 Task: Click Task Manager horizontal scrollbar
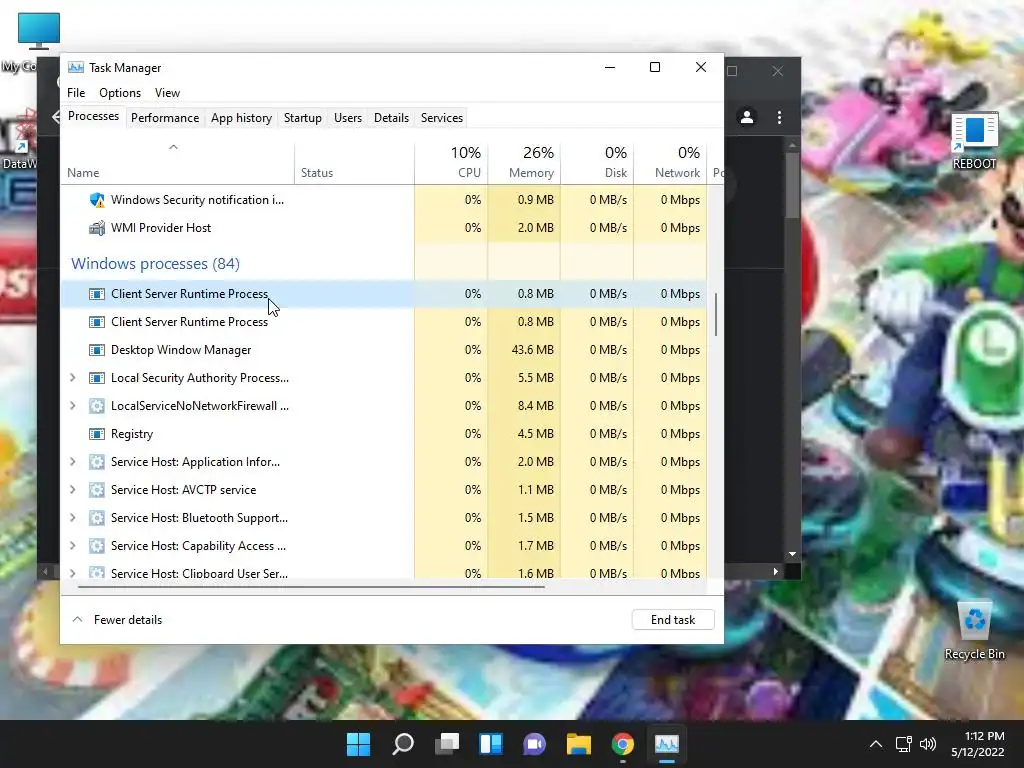311,587
